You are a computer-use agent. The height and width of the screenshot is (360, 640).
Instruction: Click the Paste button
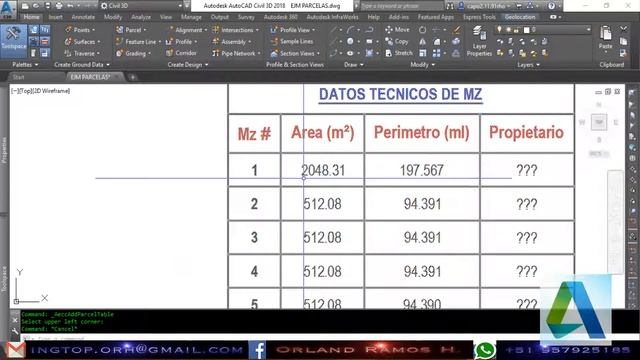click(x=606, y=39)
